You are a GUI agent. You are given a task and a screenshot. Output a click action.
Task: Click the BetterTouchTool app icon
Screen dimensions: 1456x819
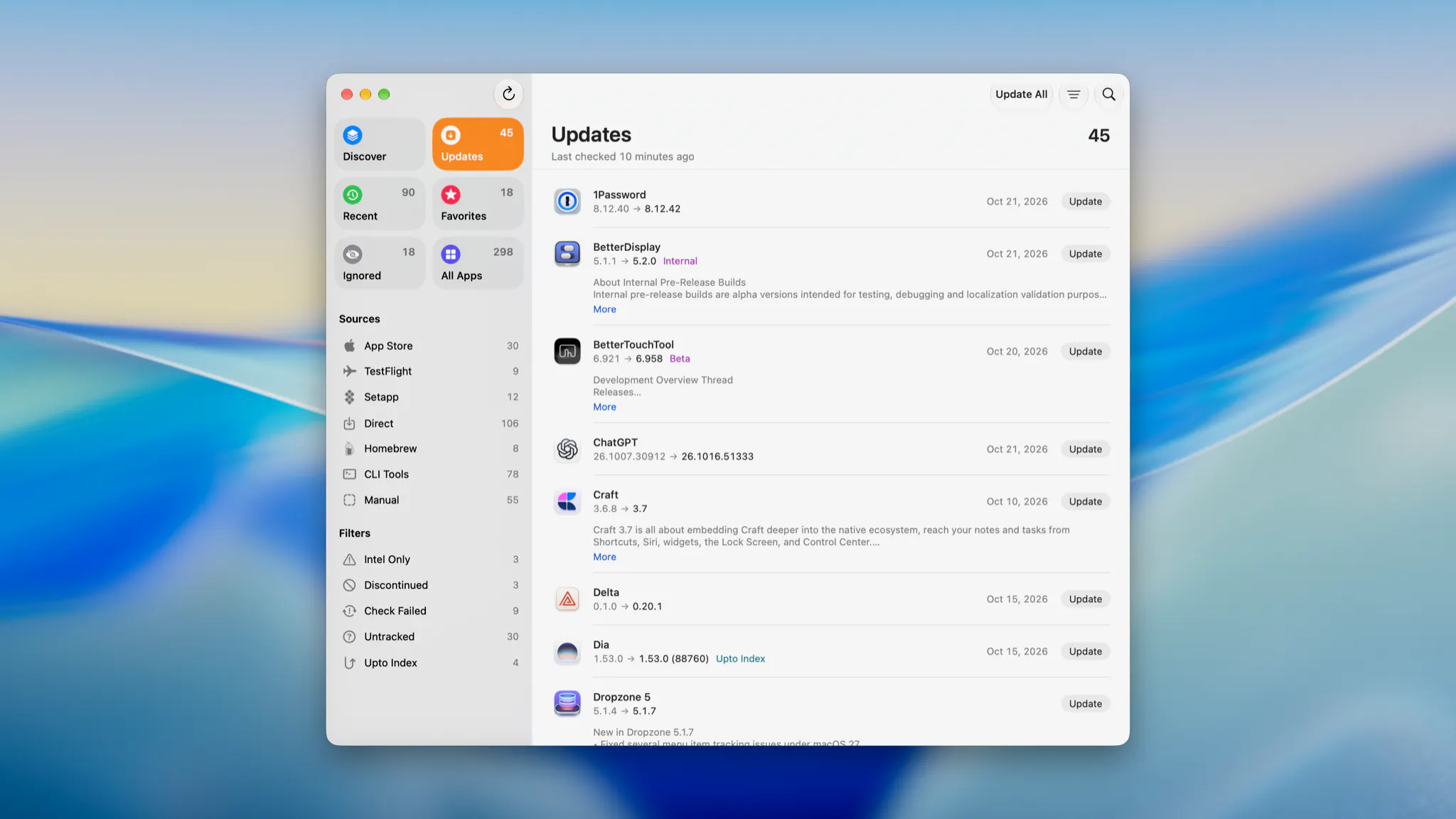(x=567, y=351)
